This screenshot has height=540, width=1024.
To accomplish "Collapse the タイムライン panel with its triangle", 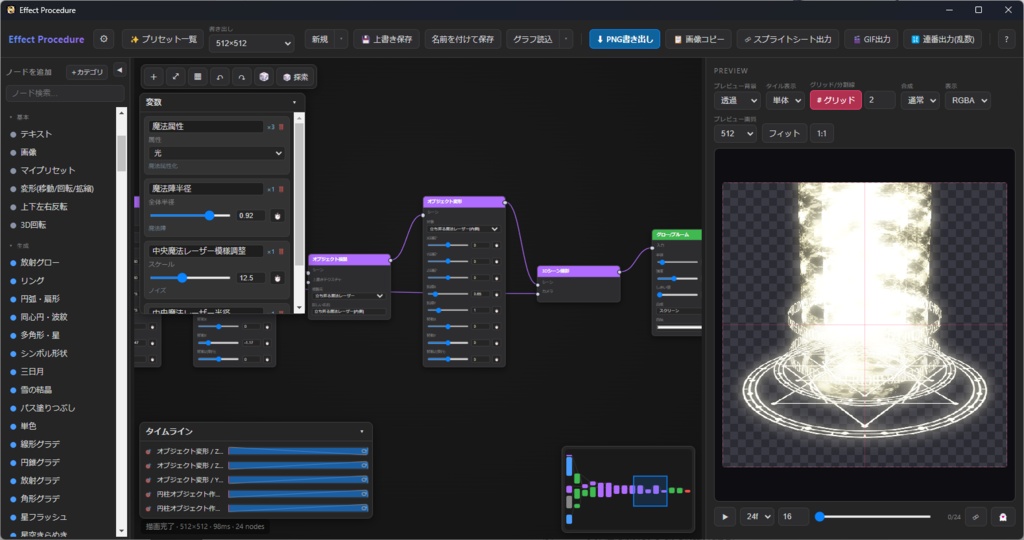I will point(362,432).
